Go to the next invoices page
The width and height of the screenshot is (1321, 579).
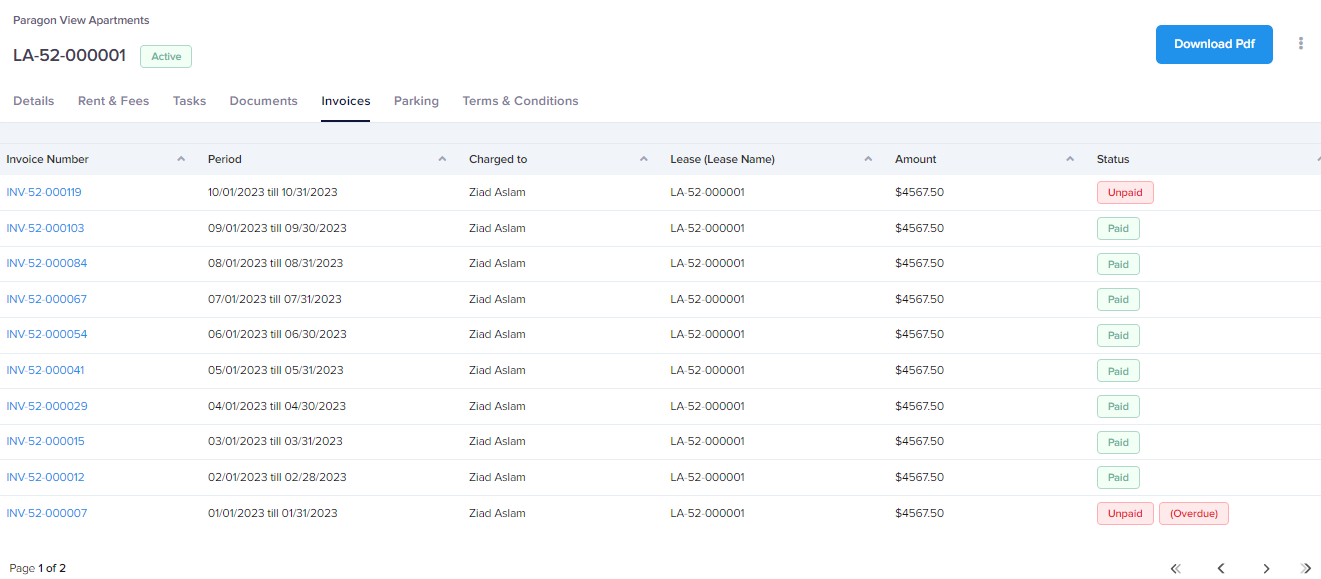pyautogui.click(x=1266, y=568)
